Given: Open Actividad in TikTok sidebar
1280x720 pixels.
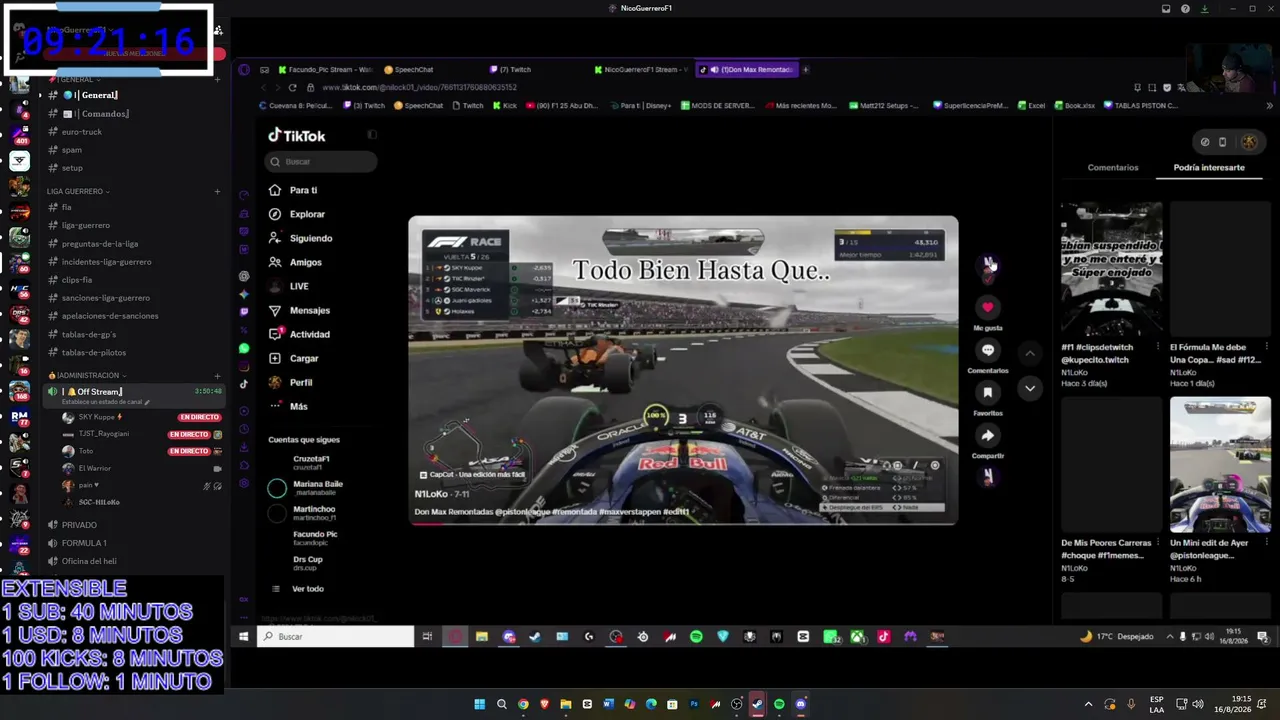Looking at the screenshot, I should pos(299,334).
